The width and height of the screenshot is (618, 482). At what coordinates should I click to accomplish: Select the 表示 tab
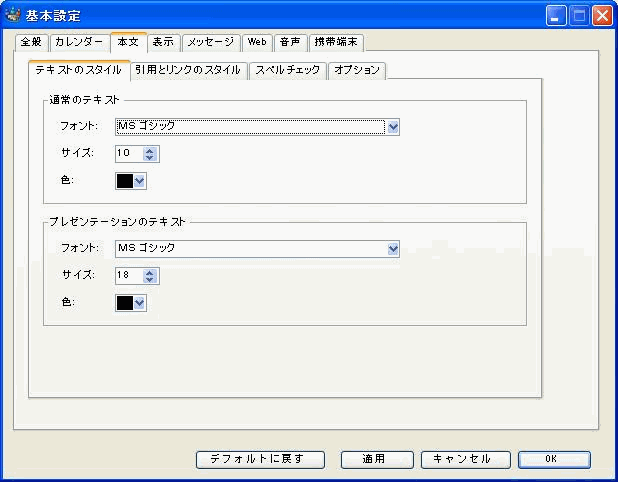pos(163,42)
